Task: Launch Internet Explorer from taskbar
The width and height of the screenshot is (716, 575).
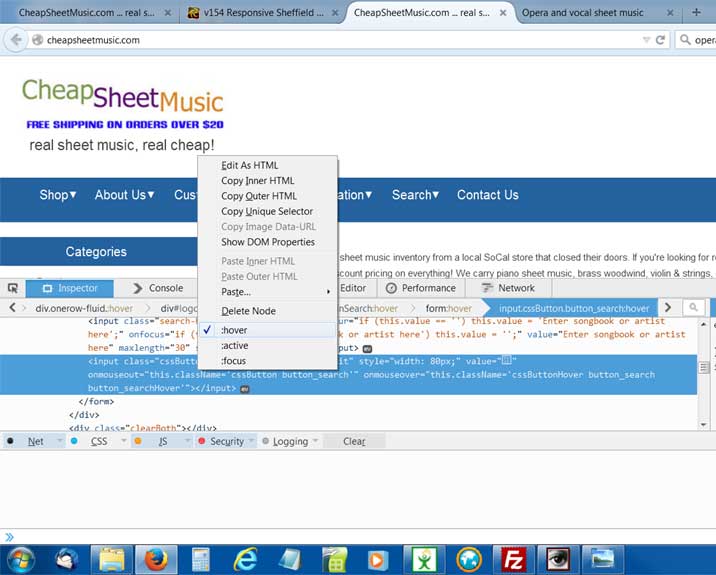Action: (x=245, y=560)
